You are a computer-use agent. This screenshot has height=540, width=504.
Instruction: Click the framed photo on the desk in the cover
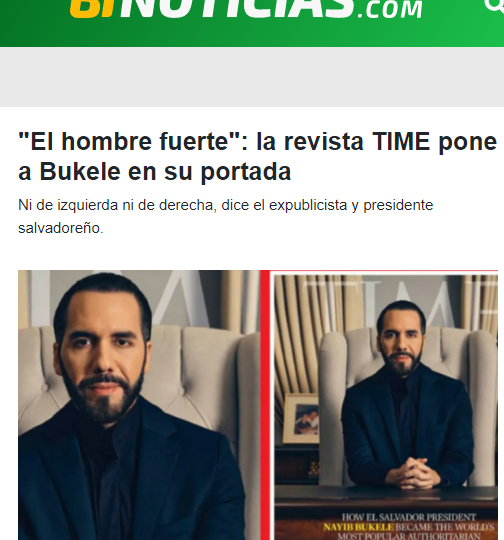point(301,418)
